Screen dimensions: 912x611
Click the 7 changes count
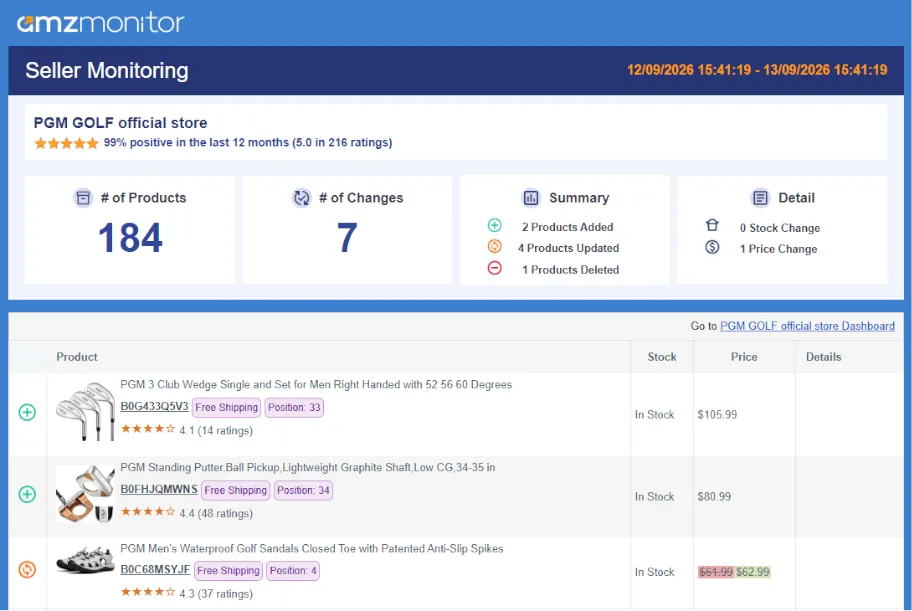tap(347, 238)
